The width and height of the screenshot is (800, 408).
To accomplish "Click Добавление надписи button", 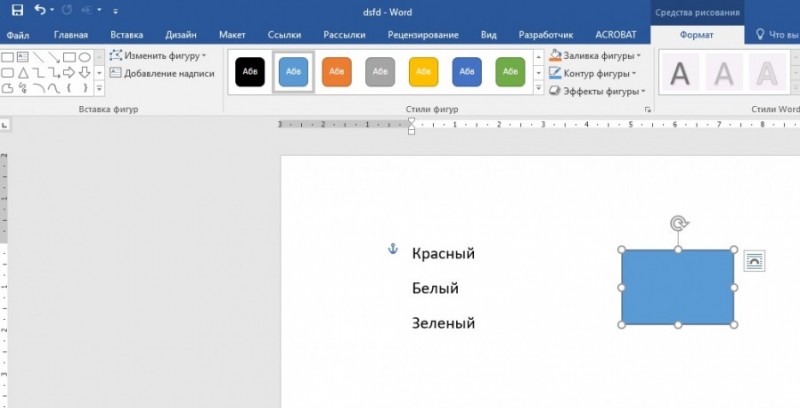I will (x=162, y=73).
